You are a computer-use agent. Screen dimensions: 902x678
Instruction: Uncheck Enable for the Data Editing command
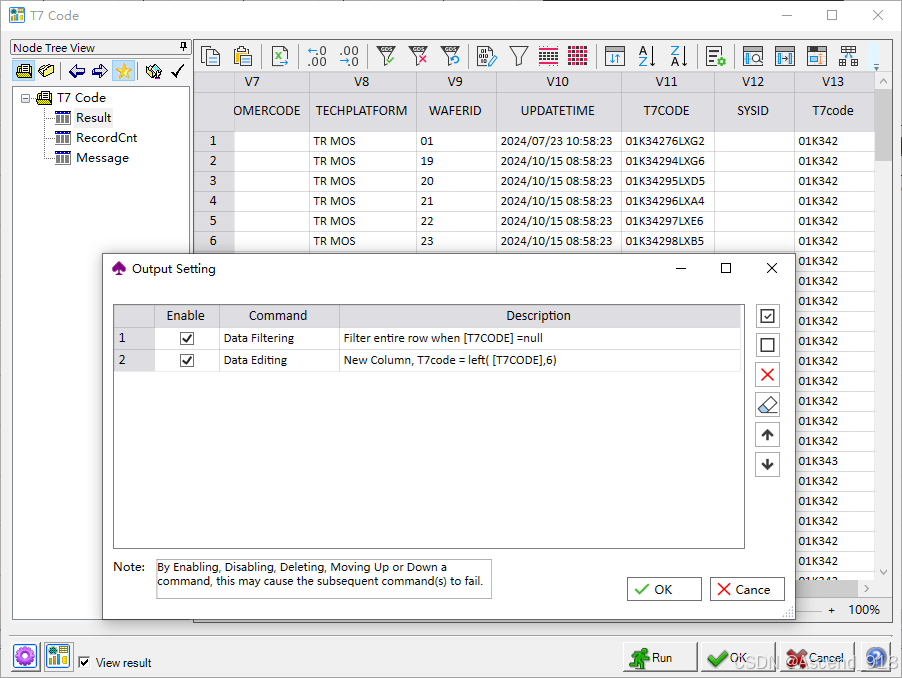[187, 361]
